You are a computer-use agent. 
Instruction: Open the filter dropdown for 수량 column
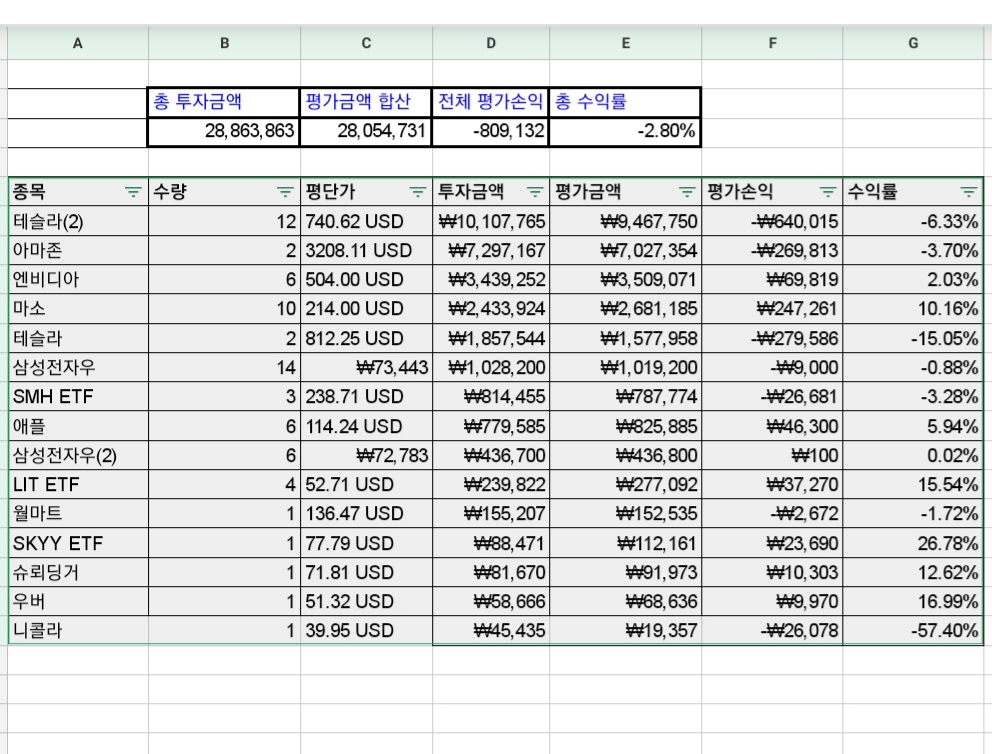pos(285,192)
